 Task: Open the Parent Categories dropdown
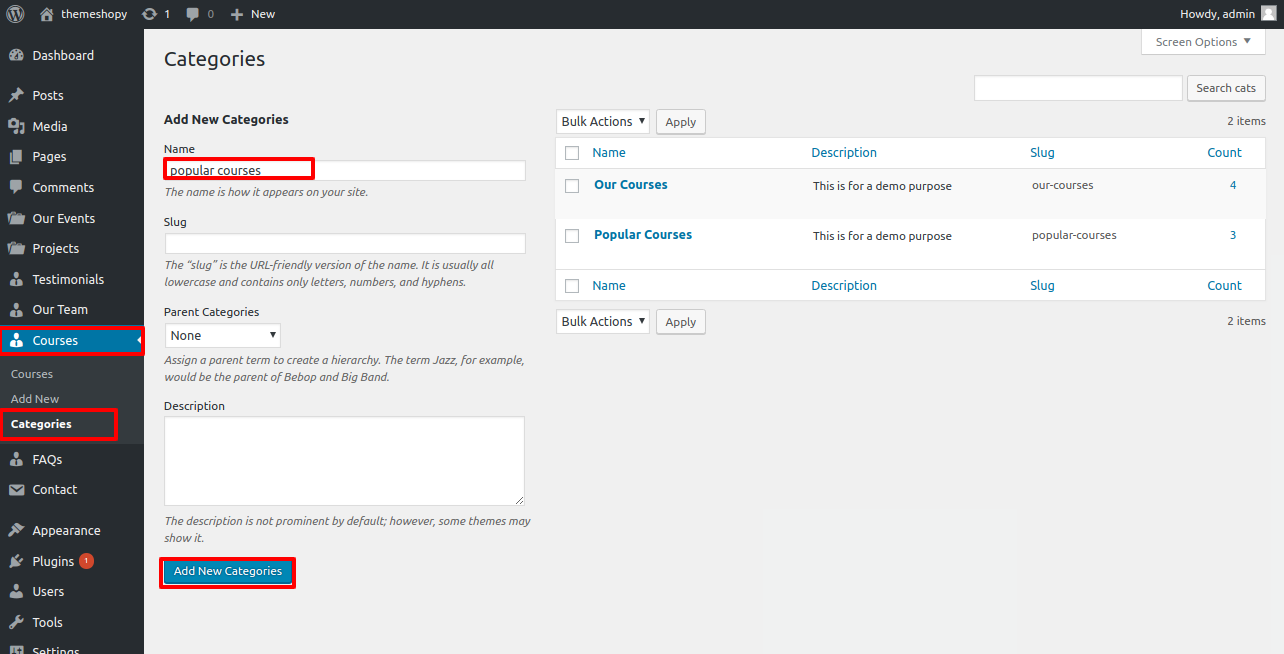coord(222,336)
